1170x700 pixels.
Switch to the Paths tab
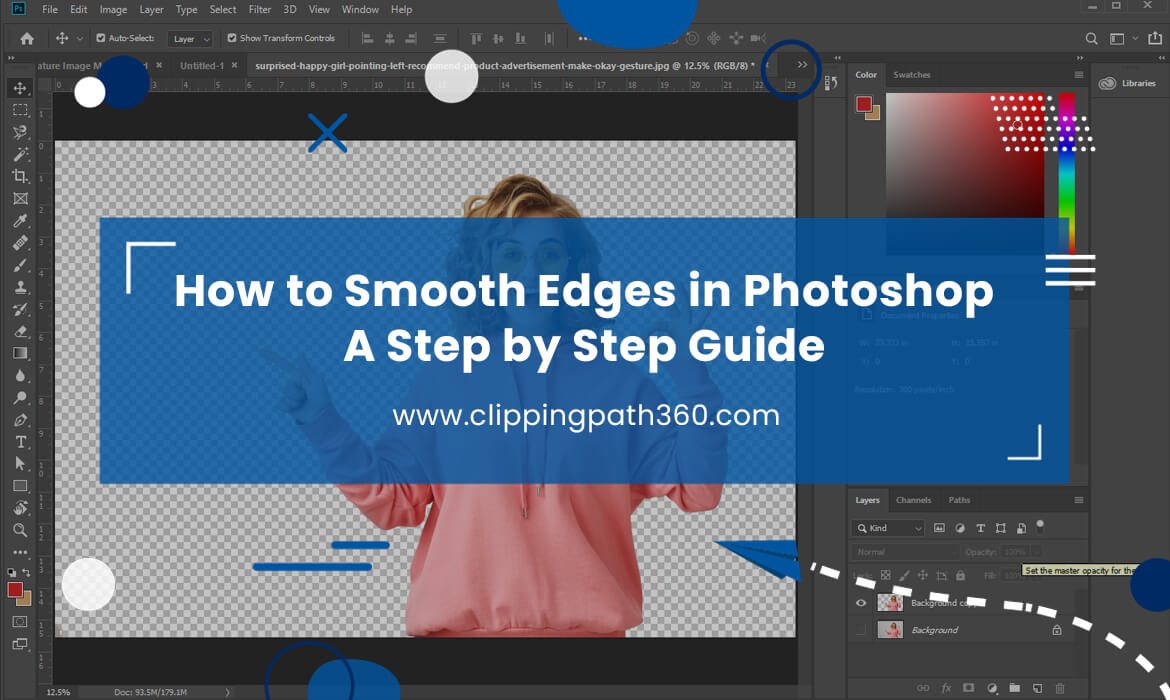click(960, 500)
